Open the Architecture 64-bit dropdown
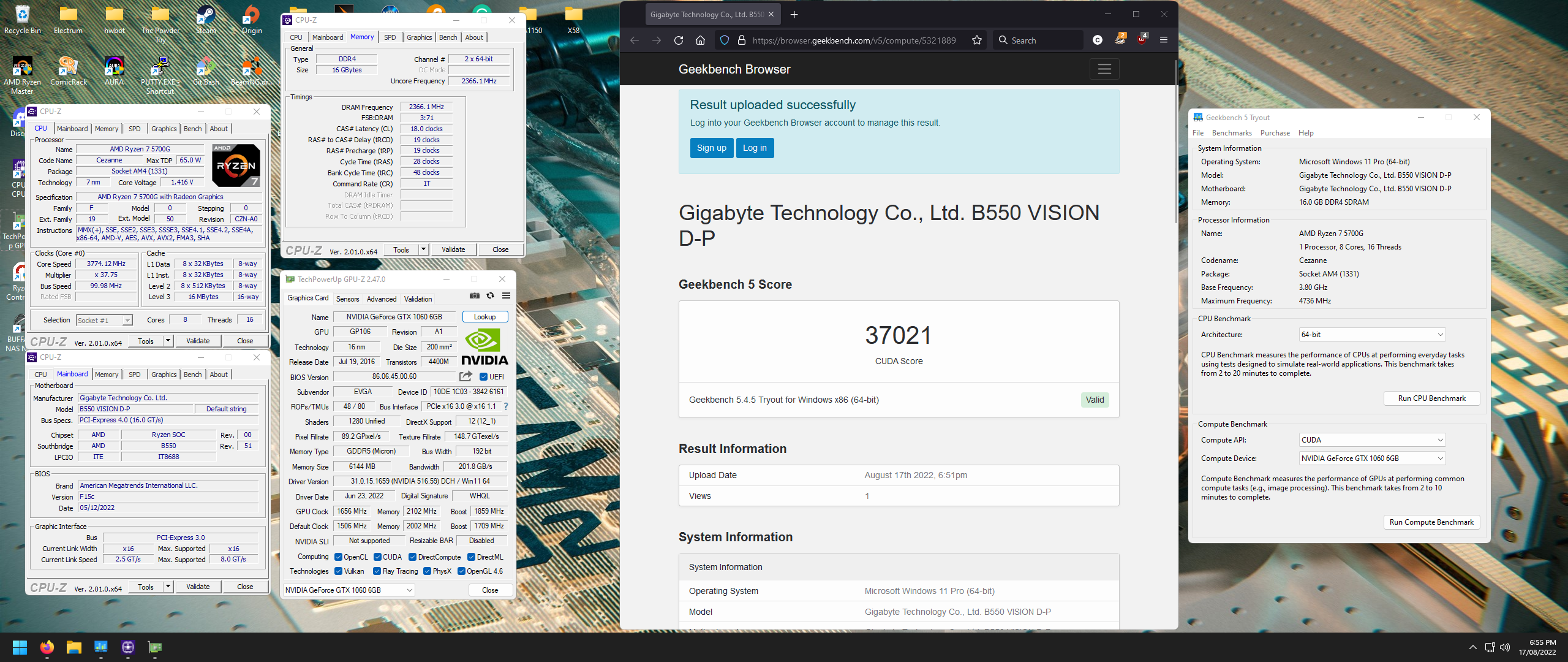 [1372, 335]
